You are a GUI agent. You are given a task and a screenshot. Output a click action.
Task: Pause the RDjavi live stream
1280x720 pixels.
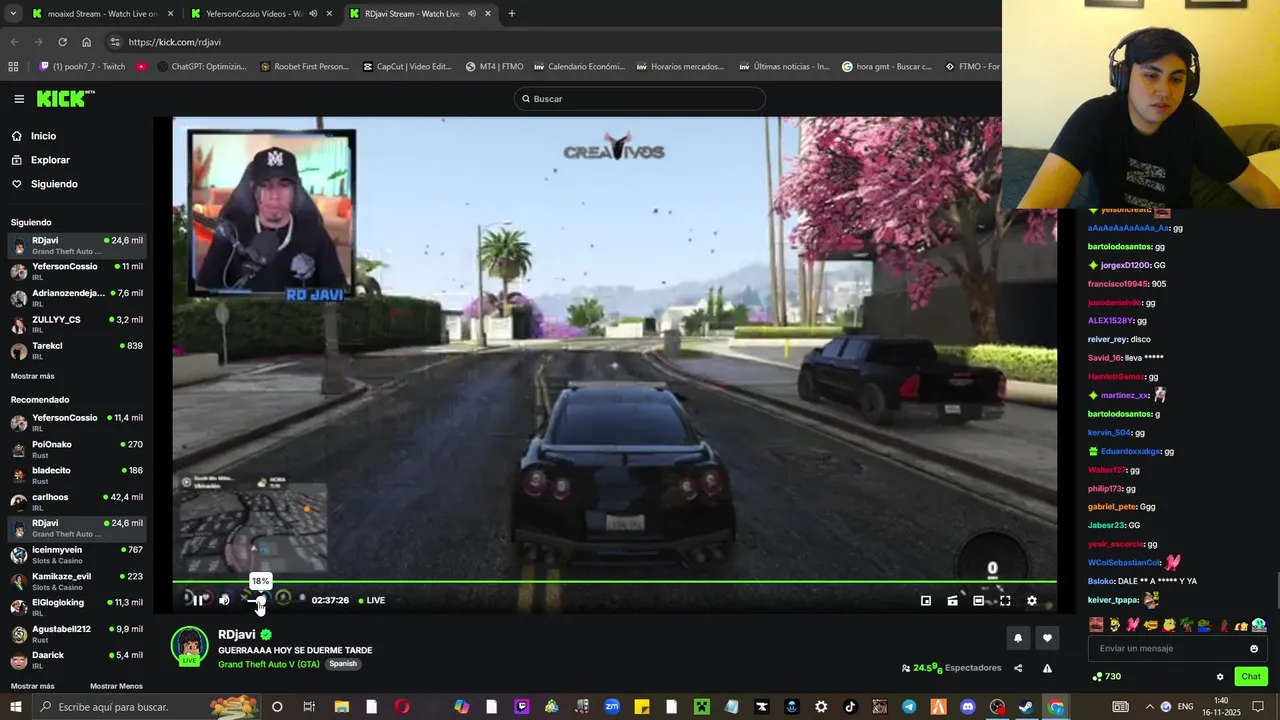(x=197, y=600)
